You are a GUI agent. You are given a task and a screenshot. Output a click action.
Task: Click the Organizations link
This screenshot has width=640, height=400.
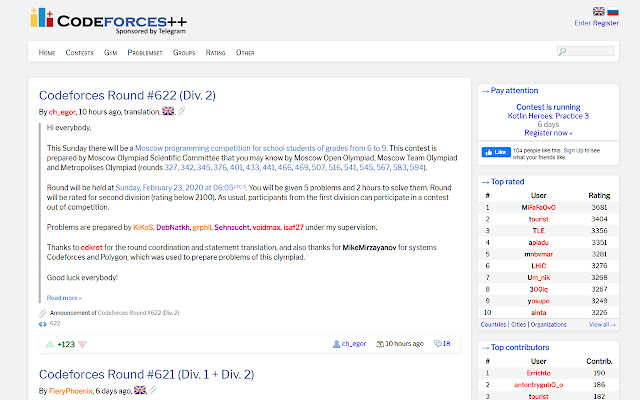click(549, 324)
